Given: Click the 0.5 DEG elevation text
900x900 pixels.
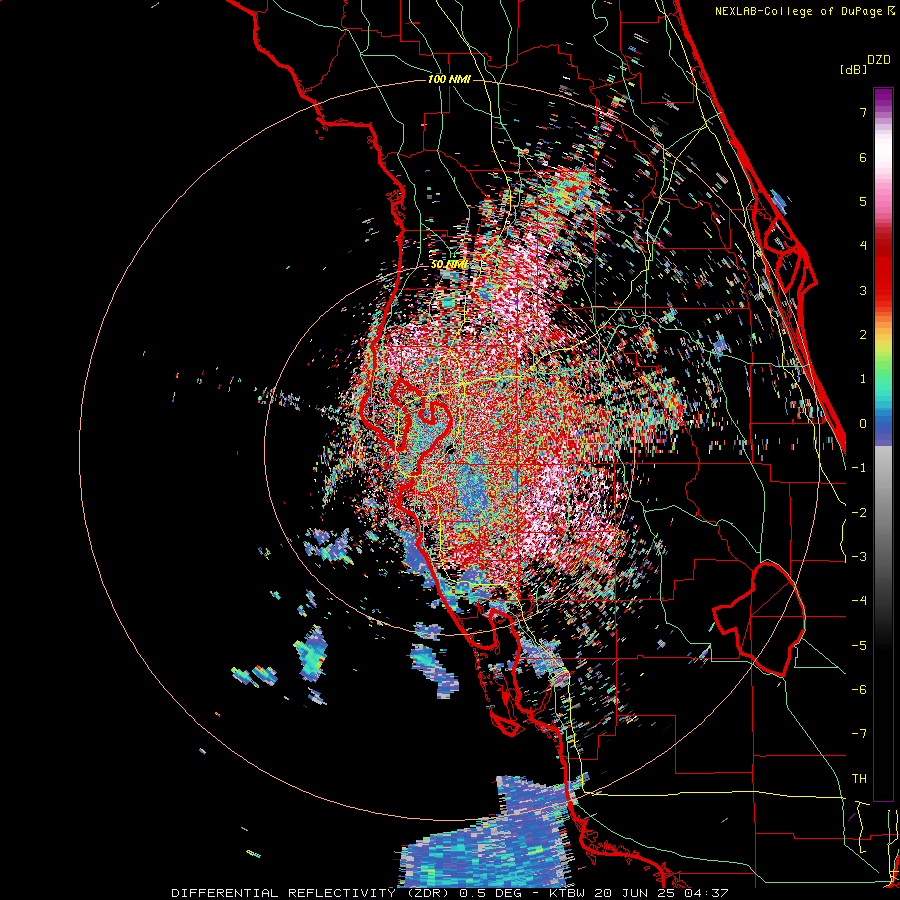Looking at the screenshot, I should tap(491, 893).
